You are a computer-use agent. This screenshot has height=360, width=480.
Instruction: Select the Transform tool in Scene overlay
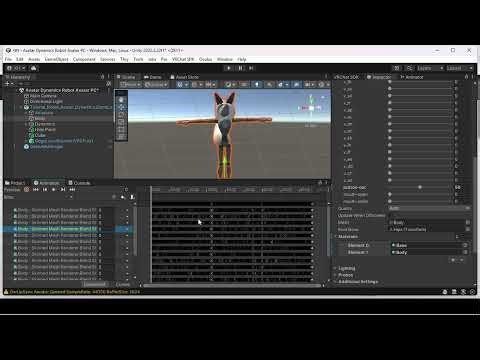(121, 136)
